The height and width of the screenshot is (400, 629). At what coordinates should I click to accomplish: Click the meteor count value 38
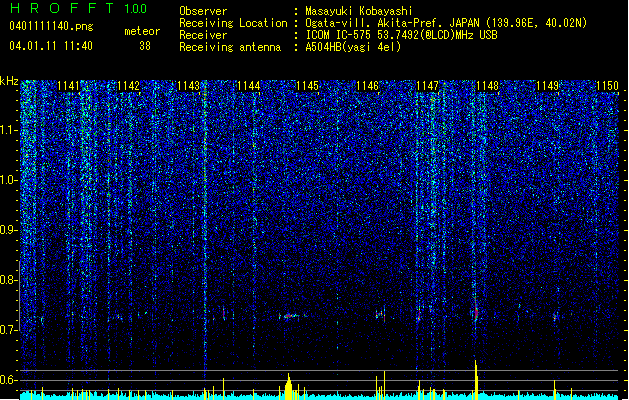(145, 46)
